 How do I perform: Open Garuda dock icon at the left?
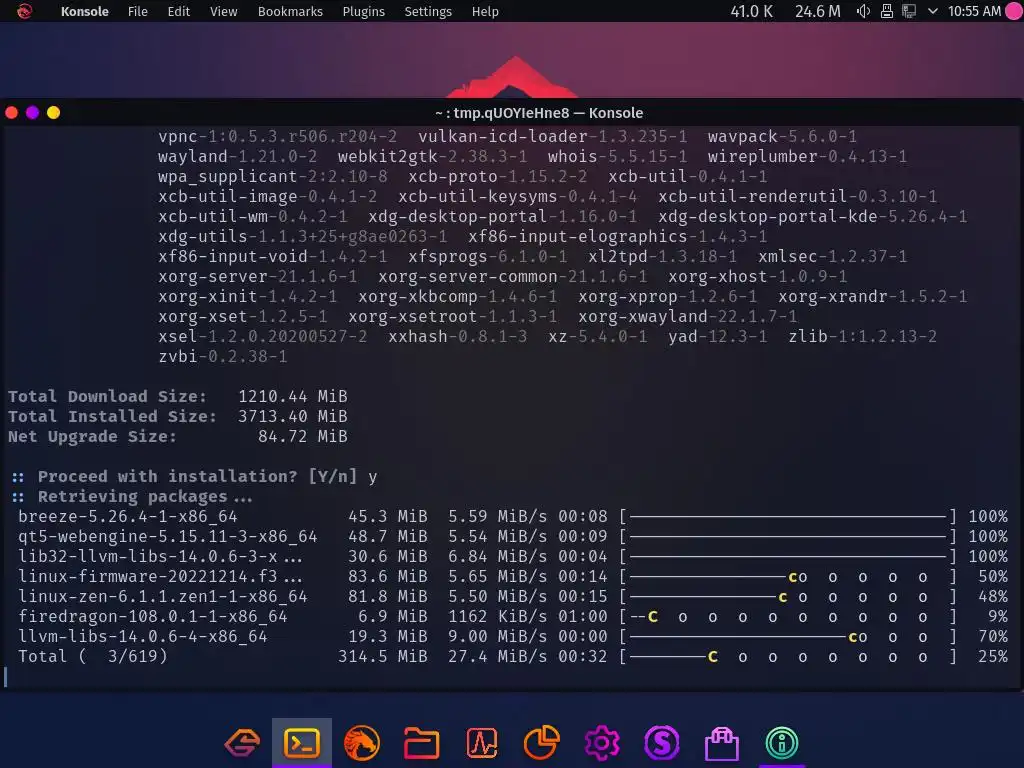pos(242,743)
